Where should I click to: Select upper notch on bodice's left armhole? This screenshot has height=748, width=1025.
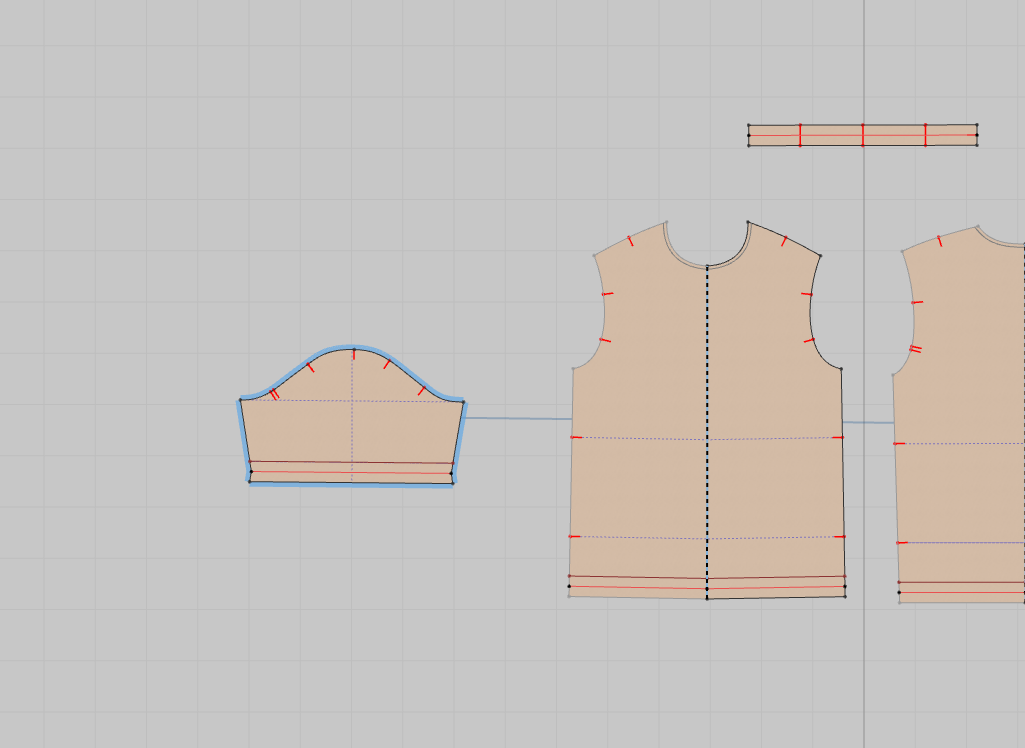tap(606, 294)
